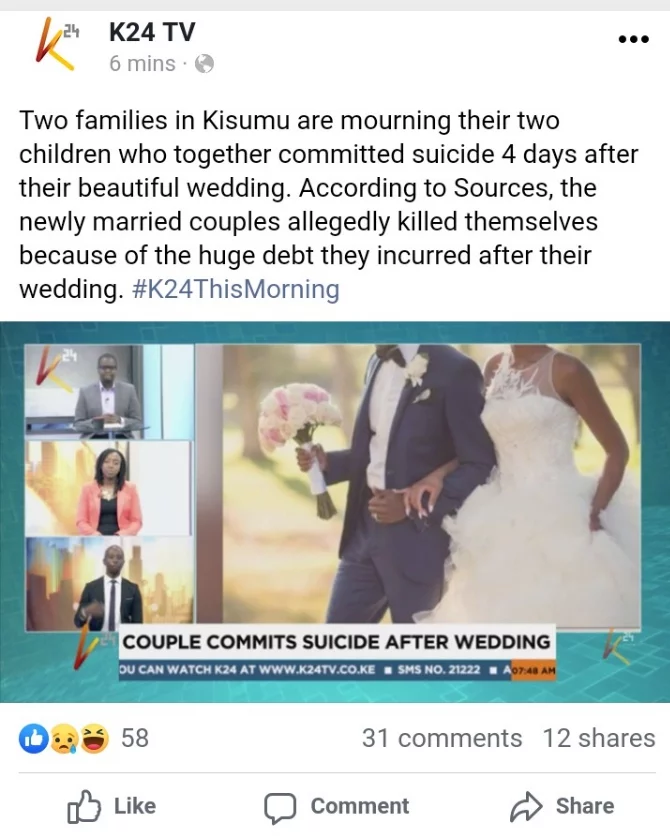Open the 58 reactions count
This screenshot has height=836, width=670.
point(135,738)
